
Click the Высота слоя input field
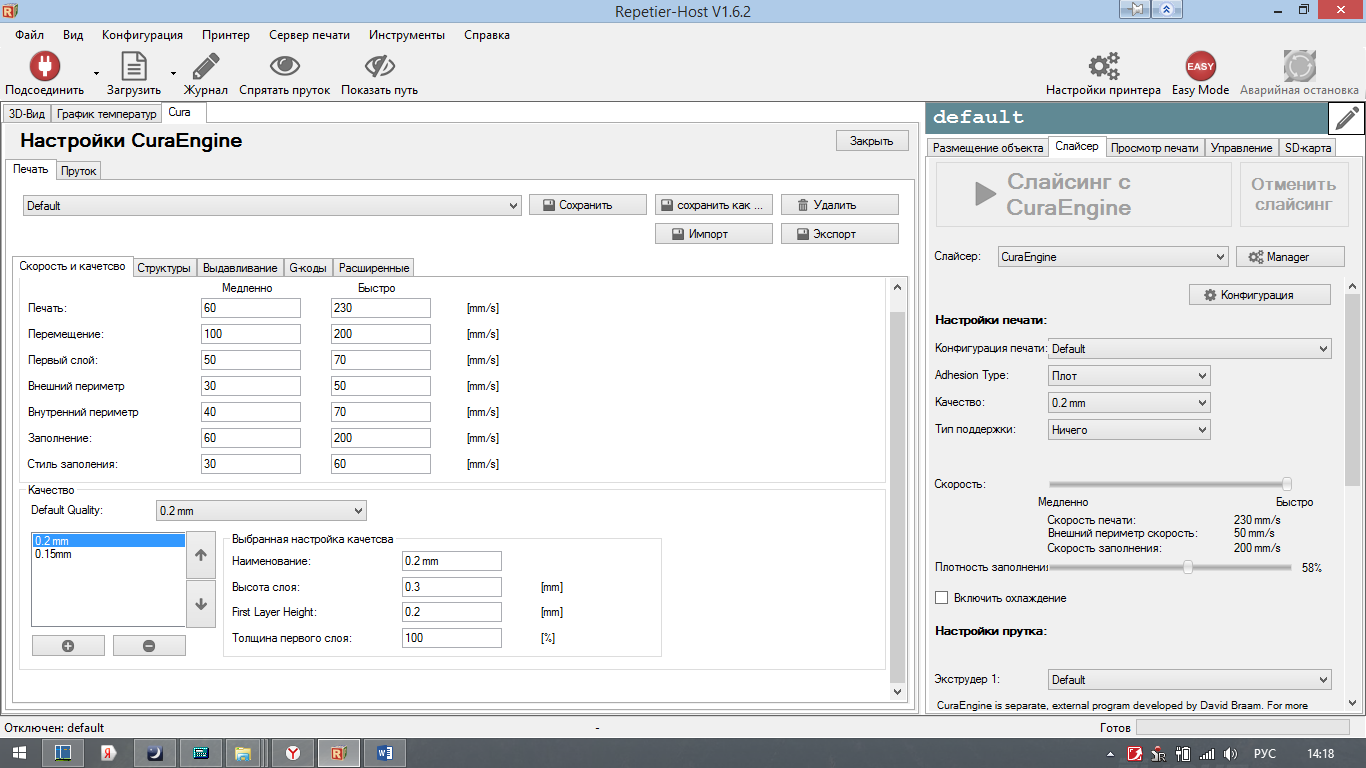[452, 587]
